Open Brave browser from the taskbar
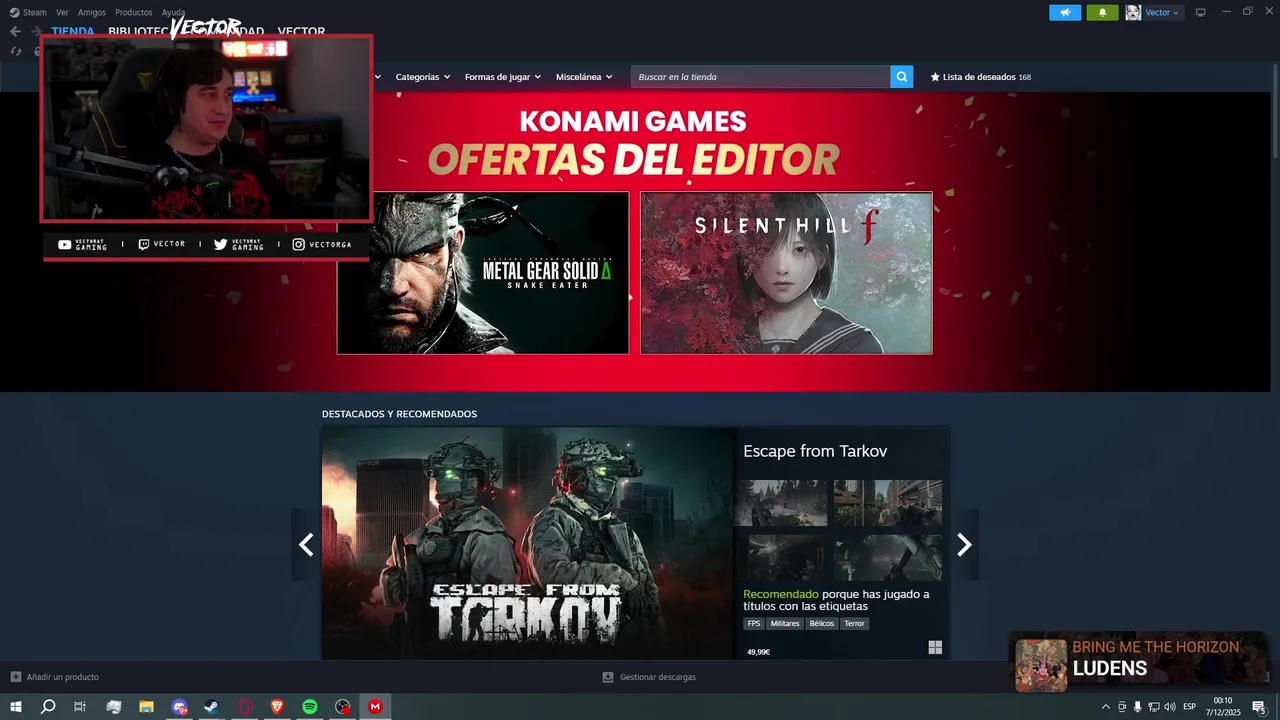Screen dimensions: 1280x720 point(277,707)
